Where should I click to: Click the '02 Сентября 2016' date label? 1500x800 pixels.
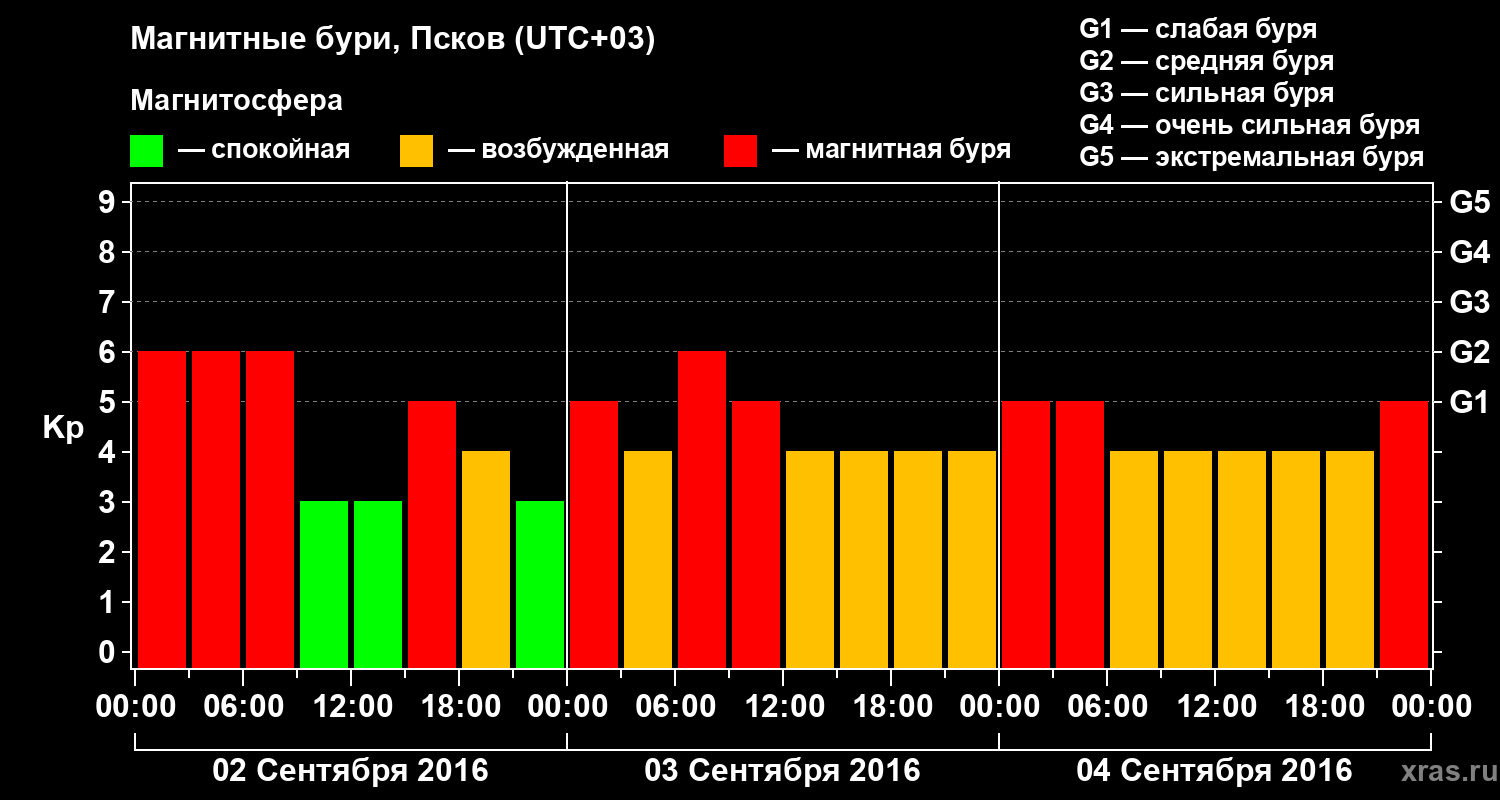(350, 771)
